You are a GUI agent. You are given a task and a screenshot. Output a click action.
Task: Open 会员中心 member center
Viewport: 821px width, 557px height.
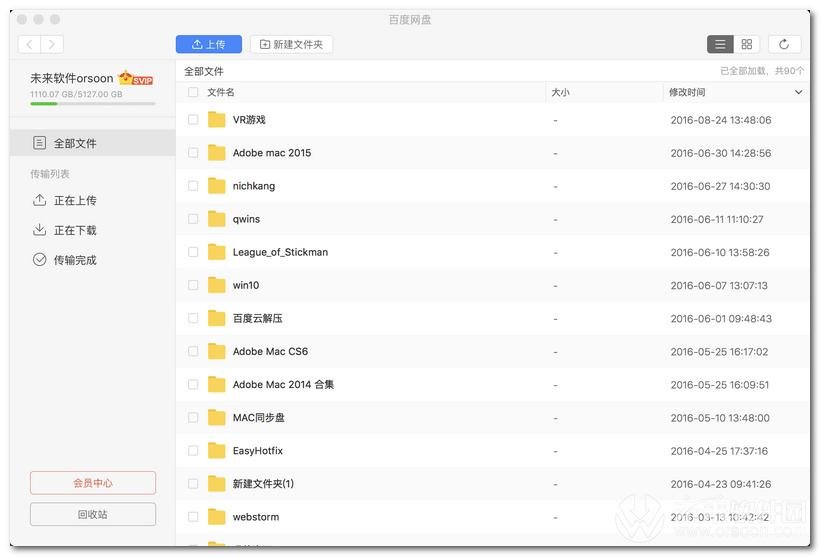pos(93,483)
